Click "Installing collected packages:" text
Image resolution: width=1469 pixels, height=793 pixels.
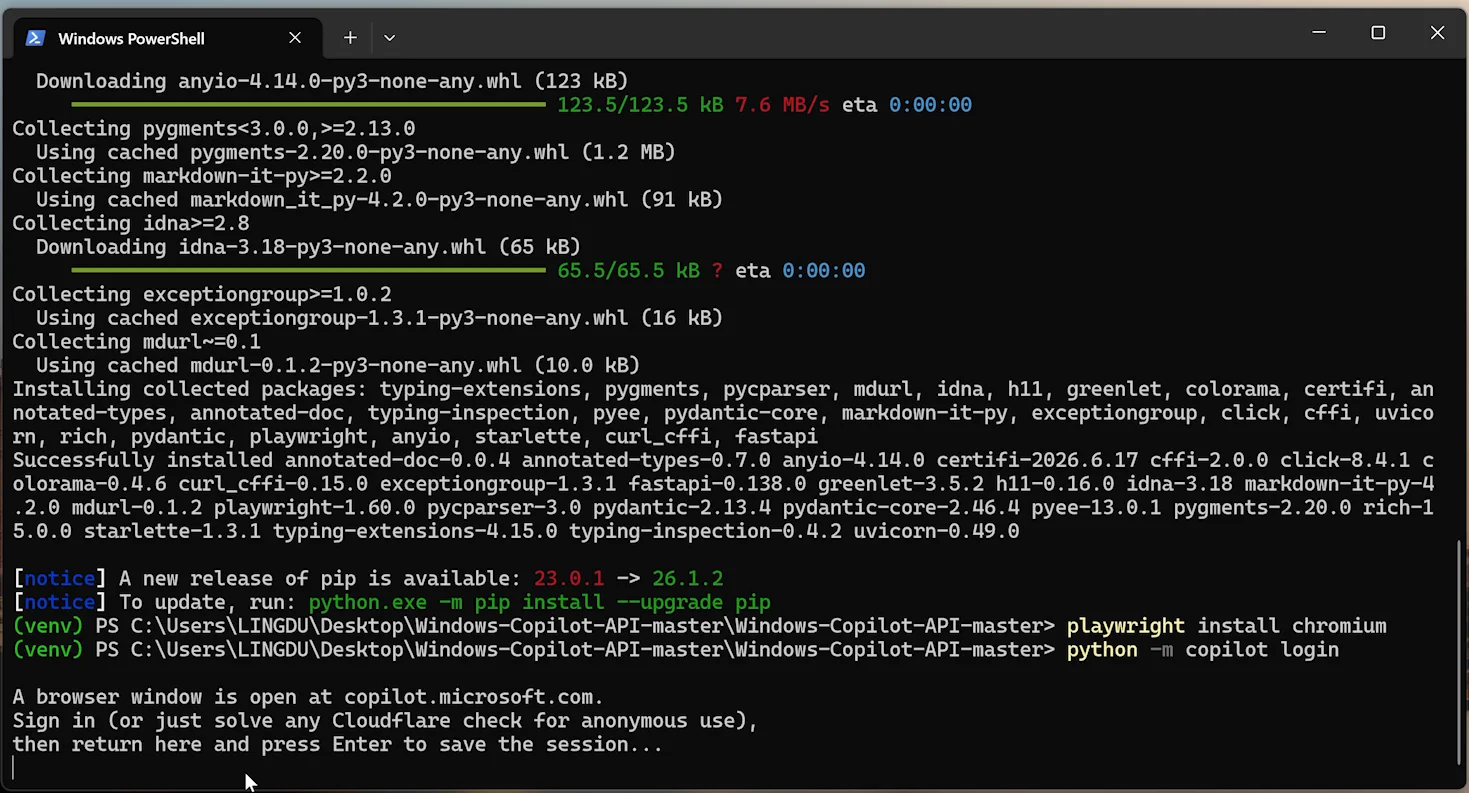point(190,390)
